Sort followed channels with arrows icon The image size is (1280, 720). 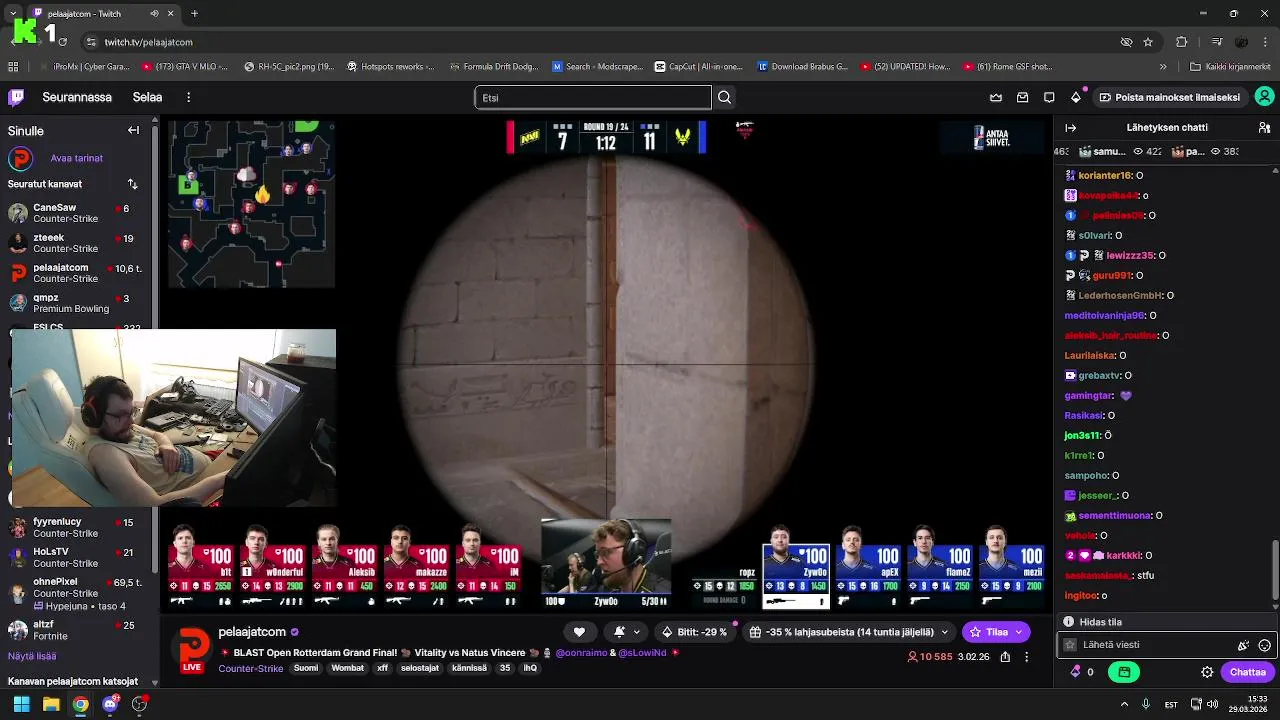(x=132, y=184)
